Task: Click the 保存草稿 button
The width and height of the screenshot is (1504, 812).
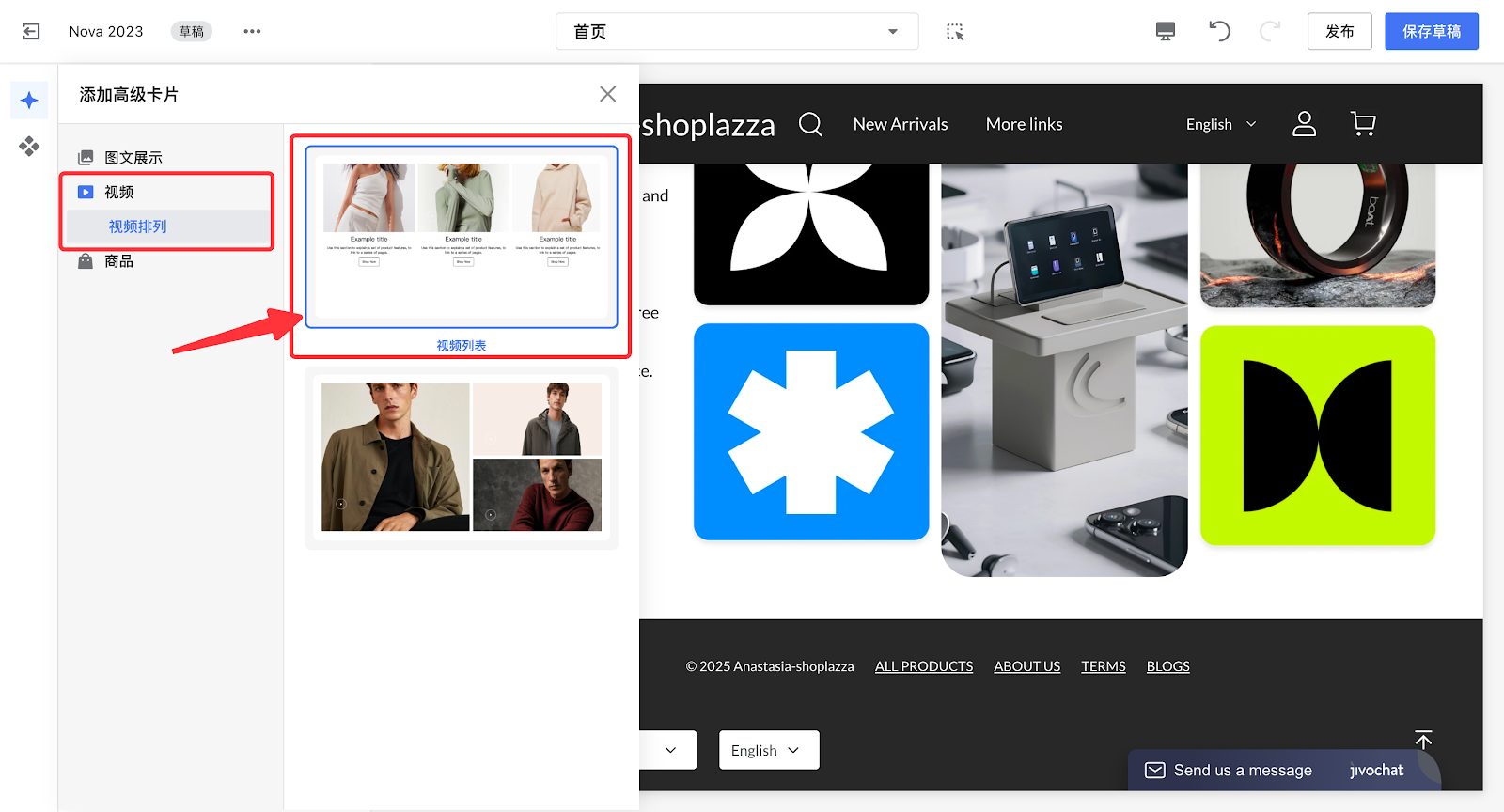Action: point(1431,32)
